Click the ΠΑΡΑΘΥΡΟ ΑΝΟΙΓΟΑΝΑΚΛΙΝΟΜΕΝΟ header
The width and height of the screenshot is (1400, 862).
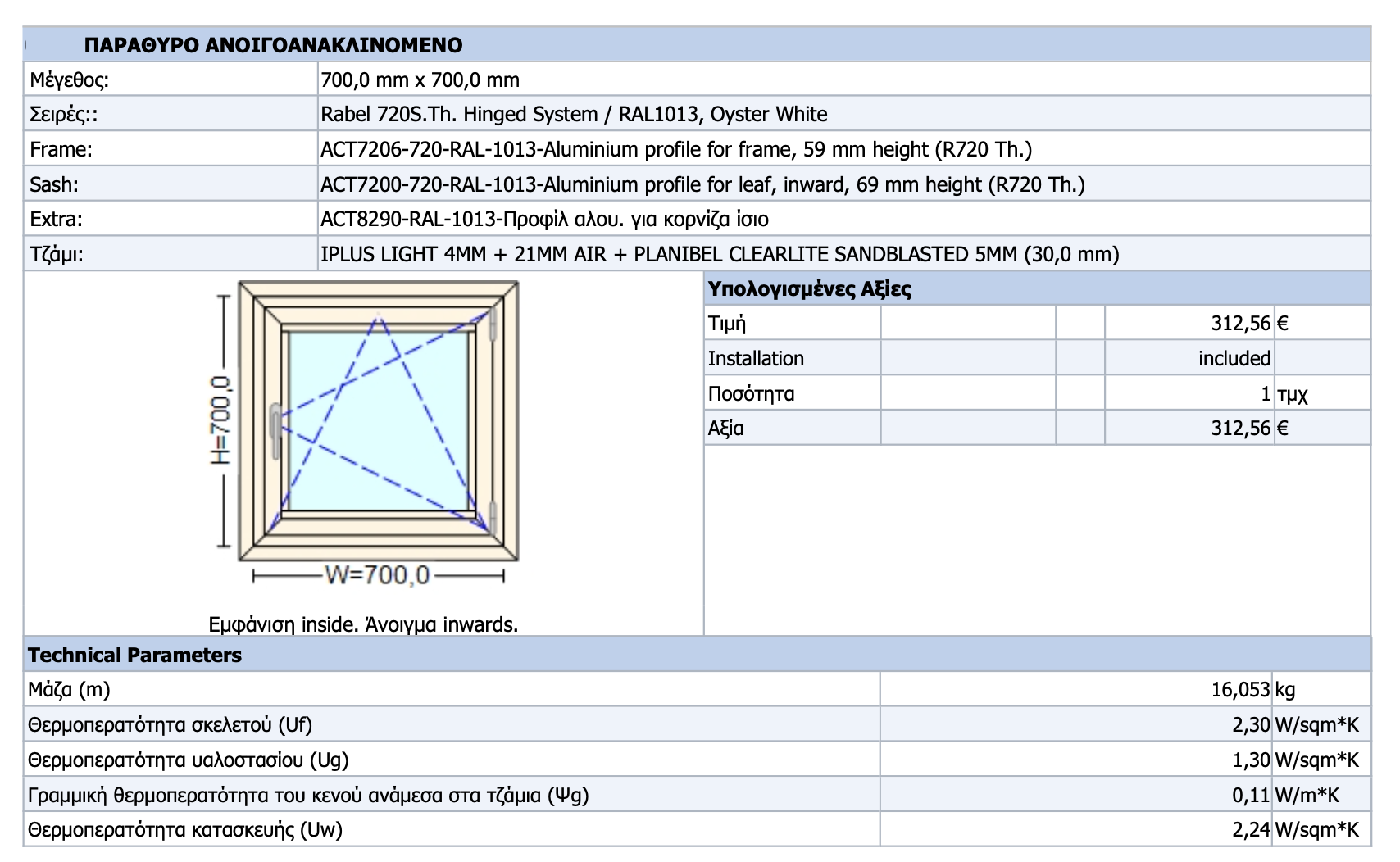pyautogui.click(x=273, y=44)
